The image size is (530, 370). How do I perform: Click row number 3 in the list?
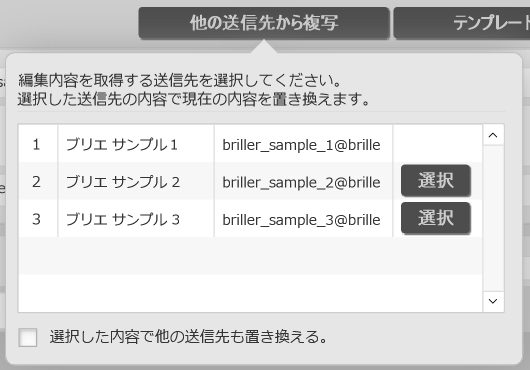[x=38, y=220]
